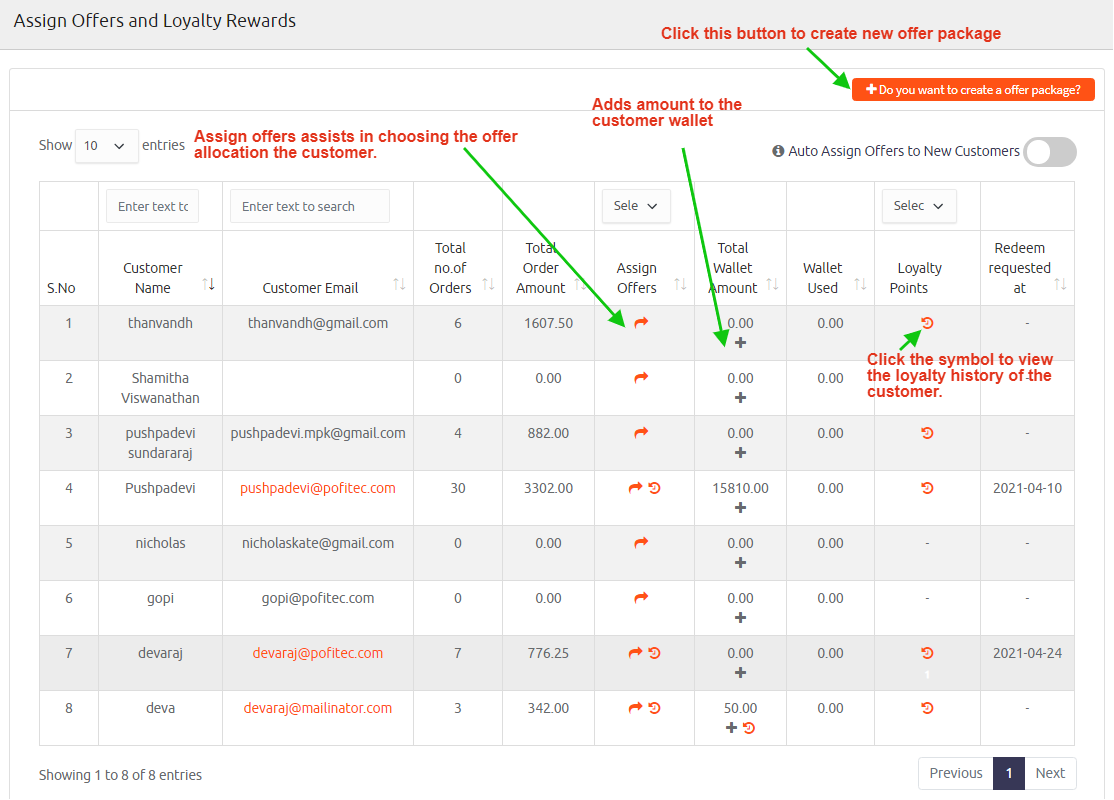This screenshot has width=1114, height=800.
Task: Open offer history icon in Pushpadevi row
Action: tap(655, 488)
